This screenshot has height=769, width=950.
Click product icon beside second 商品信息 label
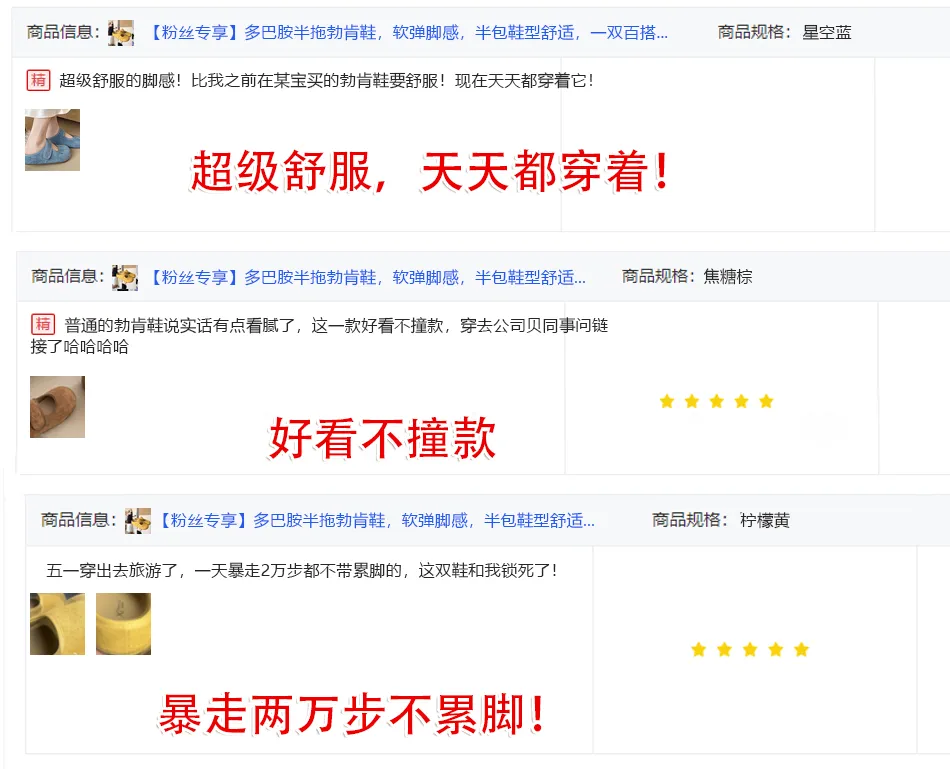tap(125, 278)
